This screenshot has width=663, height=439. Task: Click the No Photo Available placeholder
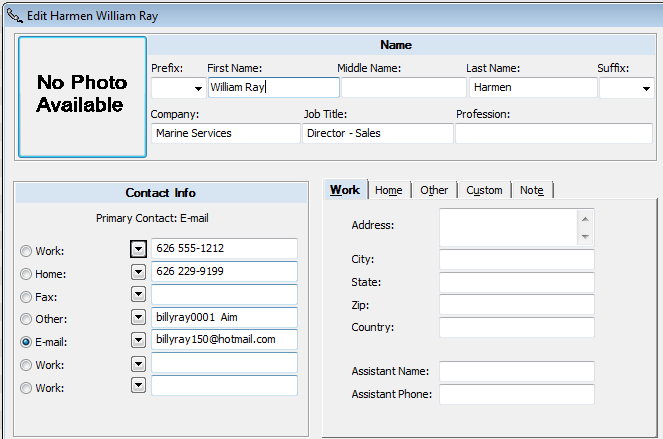point(82,97)
